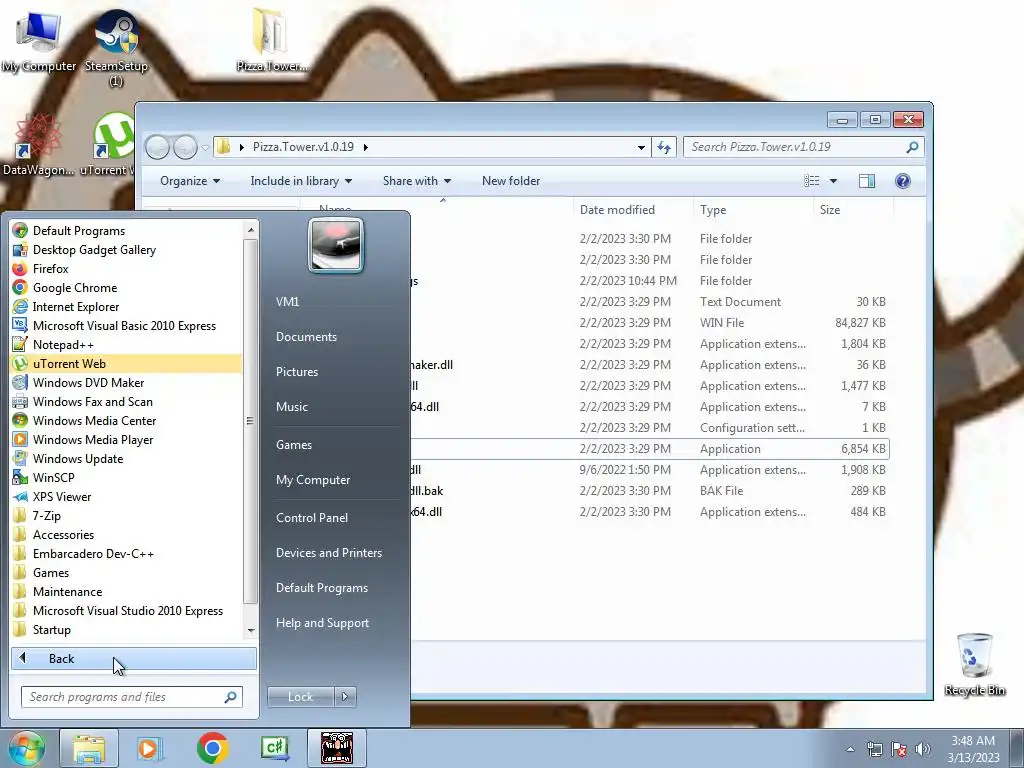Open Pictures from Start menu
The height and width of the screenshot is (768, 1024).
pyautogui.click(x=297, y=371)
